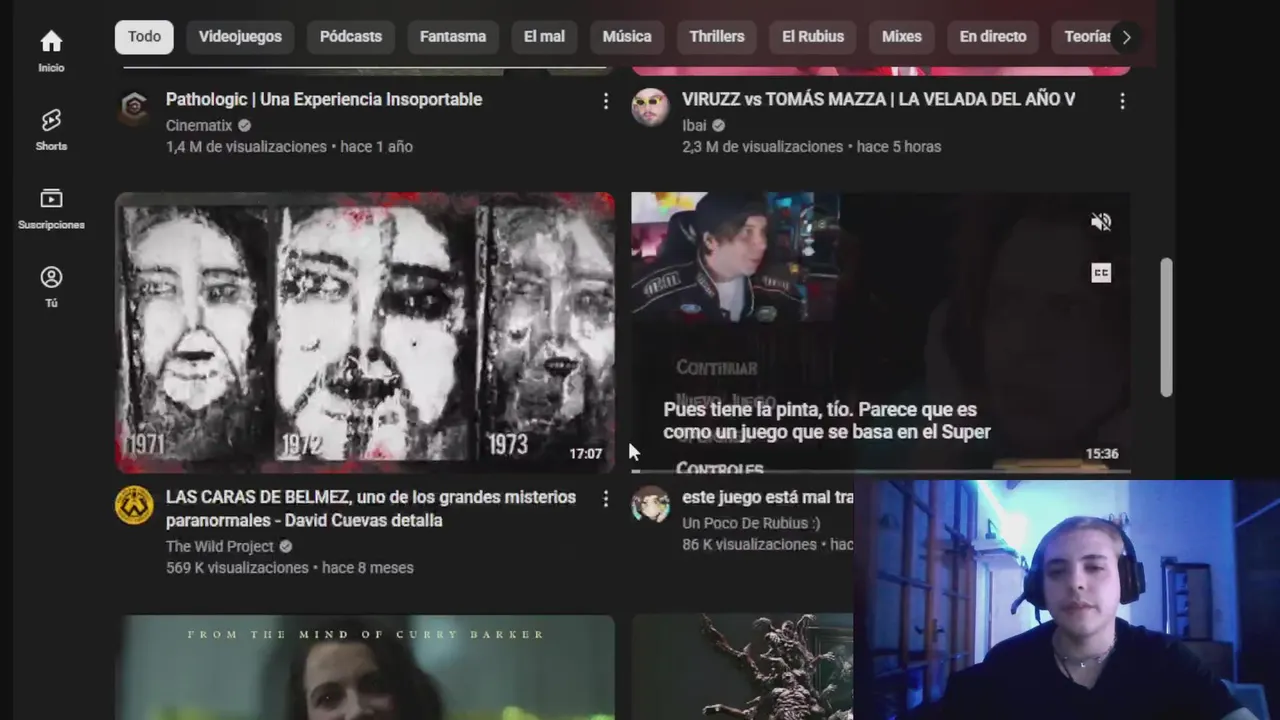The image size is (1280, 720).
Task: Open Ibai channel avatar
Action: click(x=650, y=107)
